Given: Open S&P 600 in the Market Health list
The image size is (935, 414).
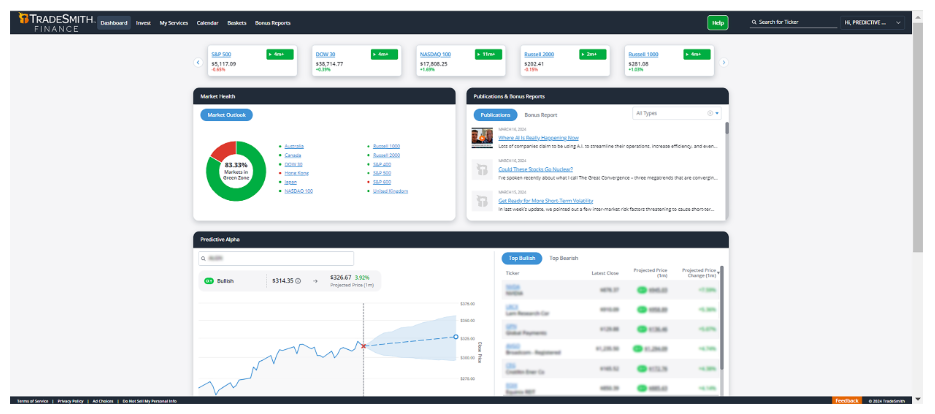Looking at the screenshot, I should [382, 182].
